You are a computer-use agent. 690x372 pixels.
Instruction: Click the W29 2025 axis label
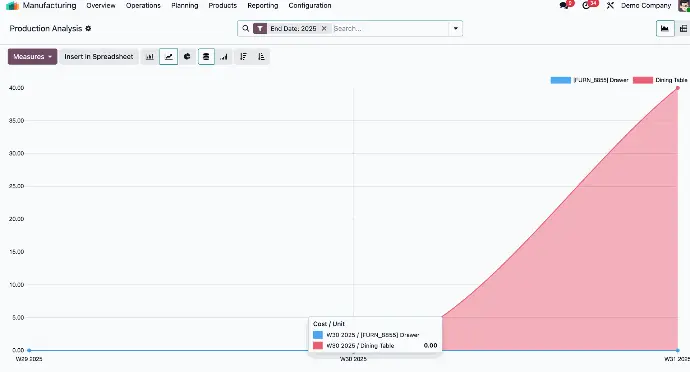29,359
